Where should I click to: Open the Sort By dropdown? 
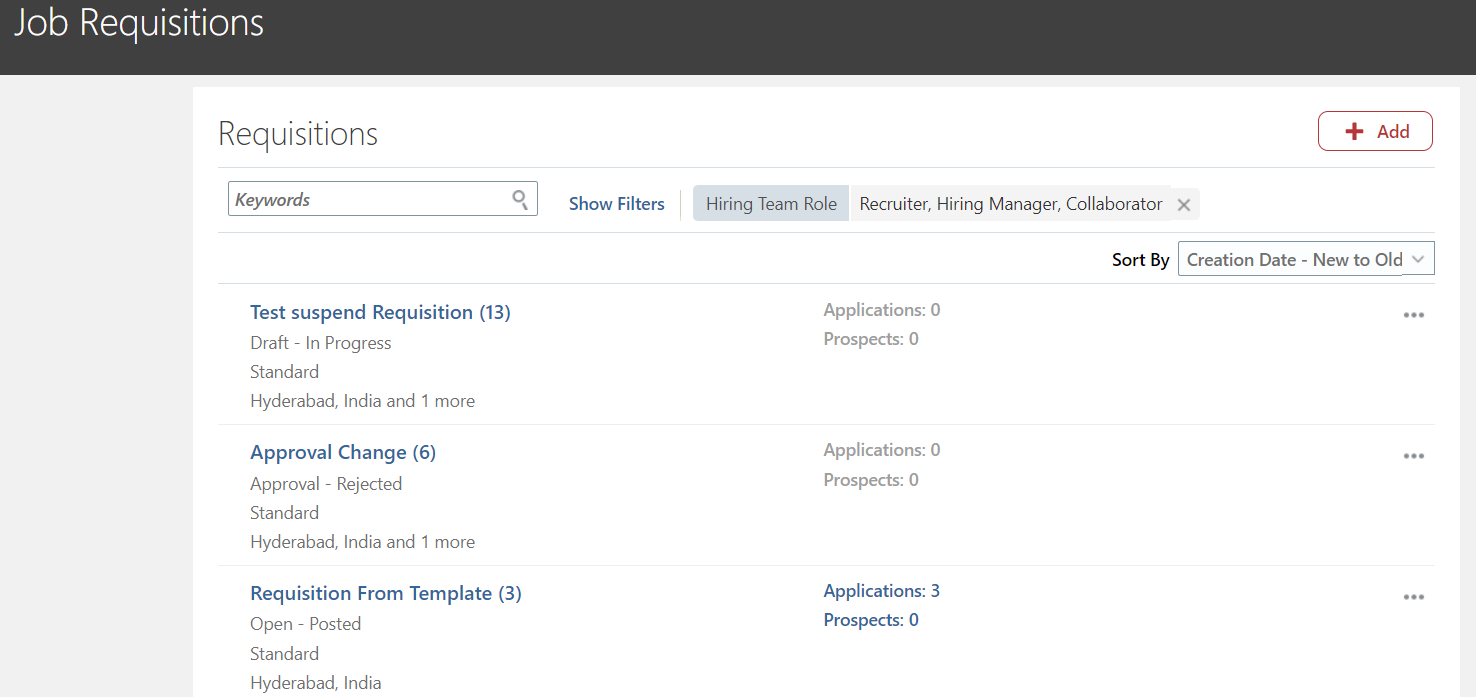[1306, 259]
